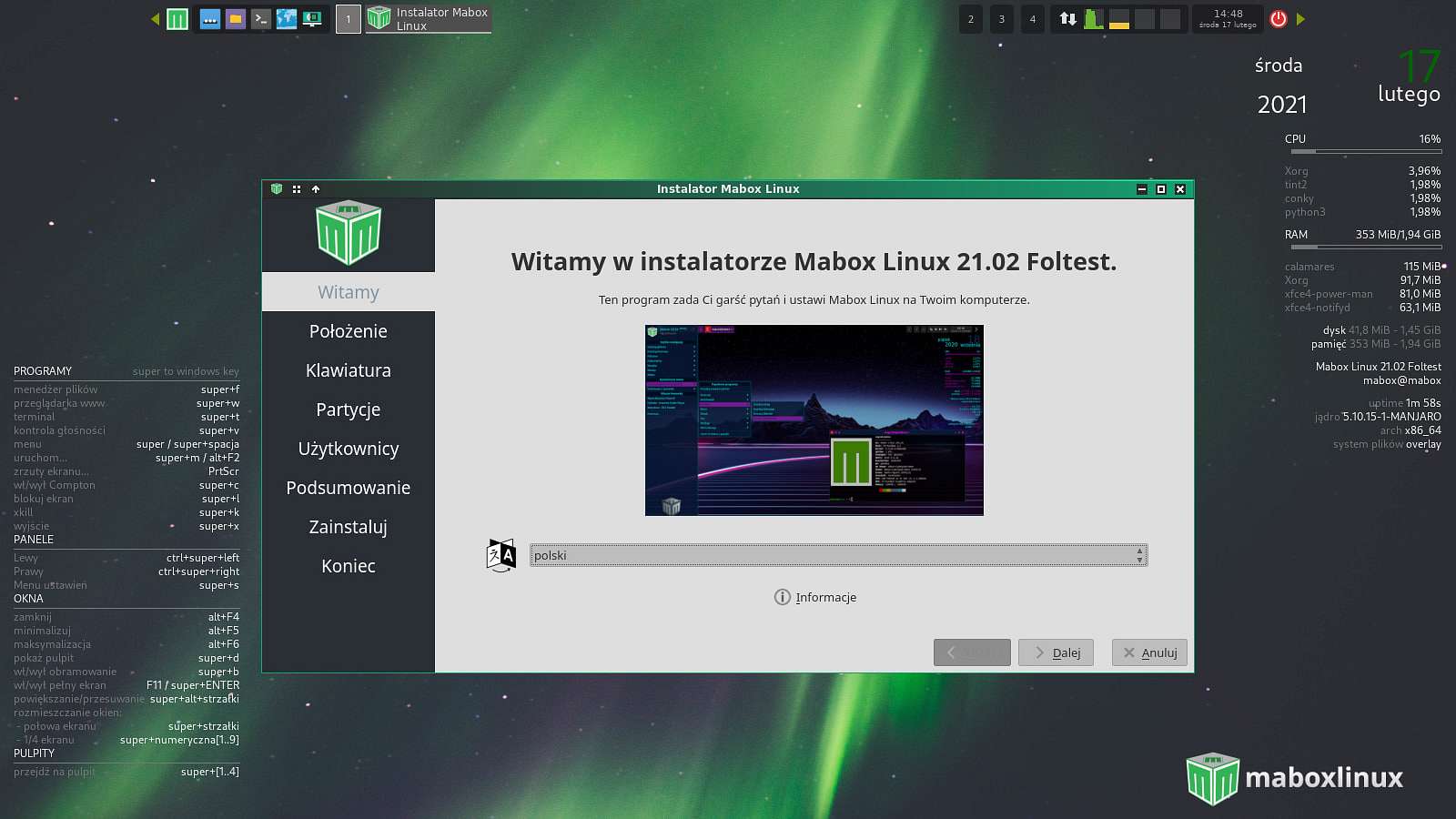Click the 'xfce4-power-man' memory entry
This screenshot has height=819, width=1456.
tap(1362, 294)
